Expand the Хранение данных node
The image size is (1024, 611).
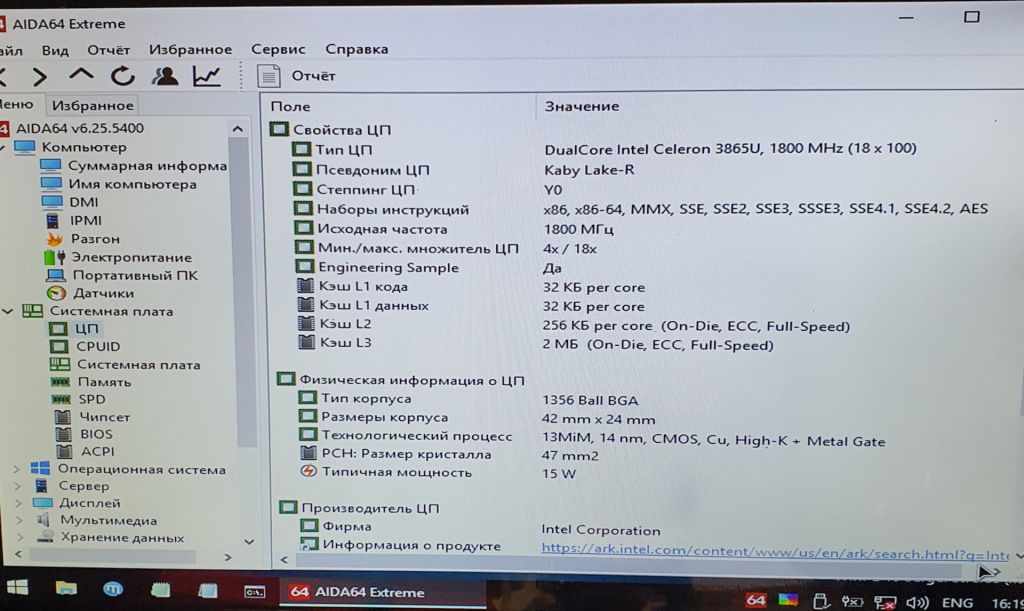point(20,538)
